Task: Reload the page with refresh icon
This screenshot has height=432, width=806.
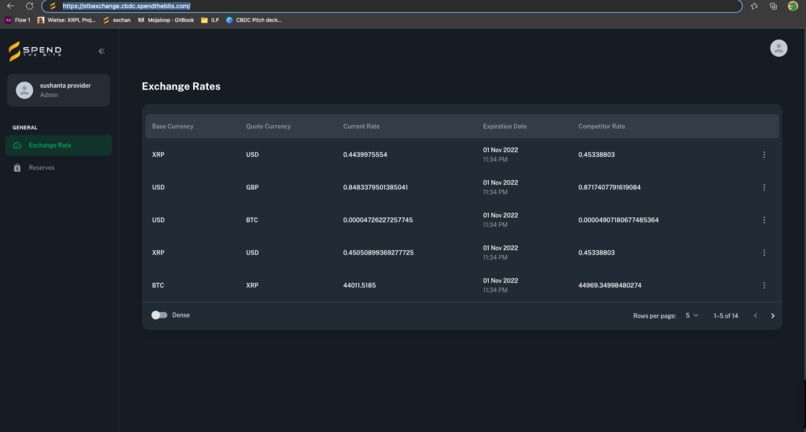Action: [x=29, y=6]
